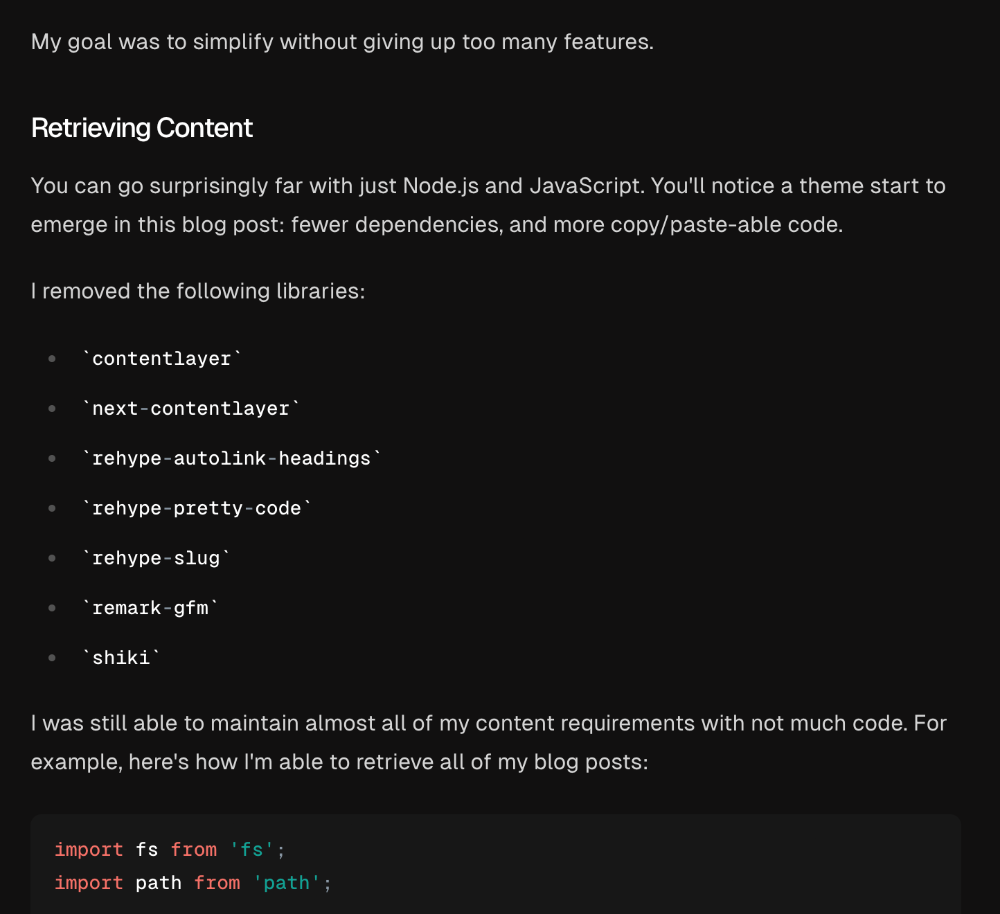The image size is (1000, 914).
Task: Click the 'fs' string literal in the code
Action: point(253,849)
